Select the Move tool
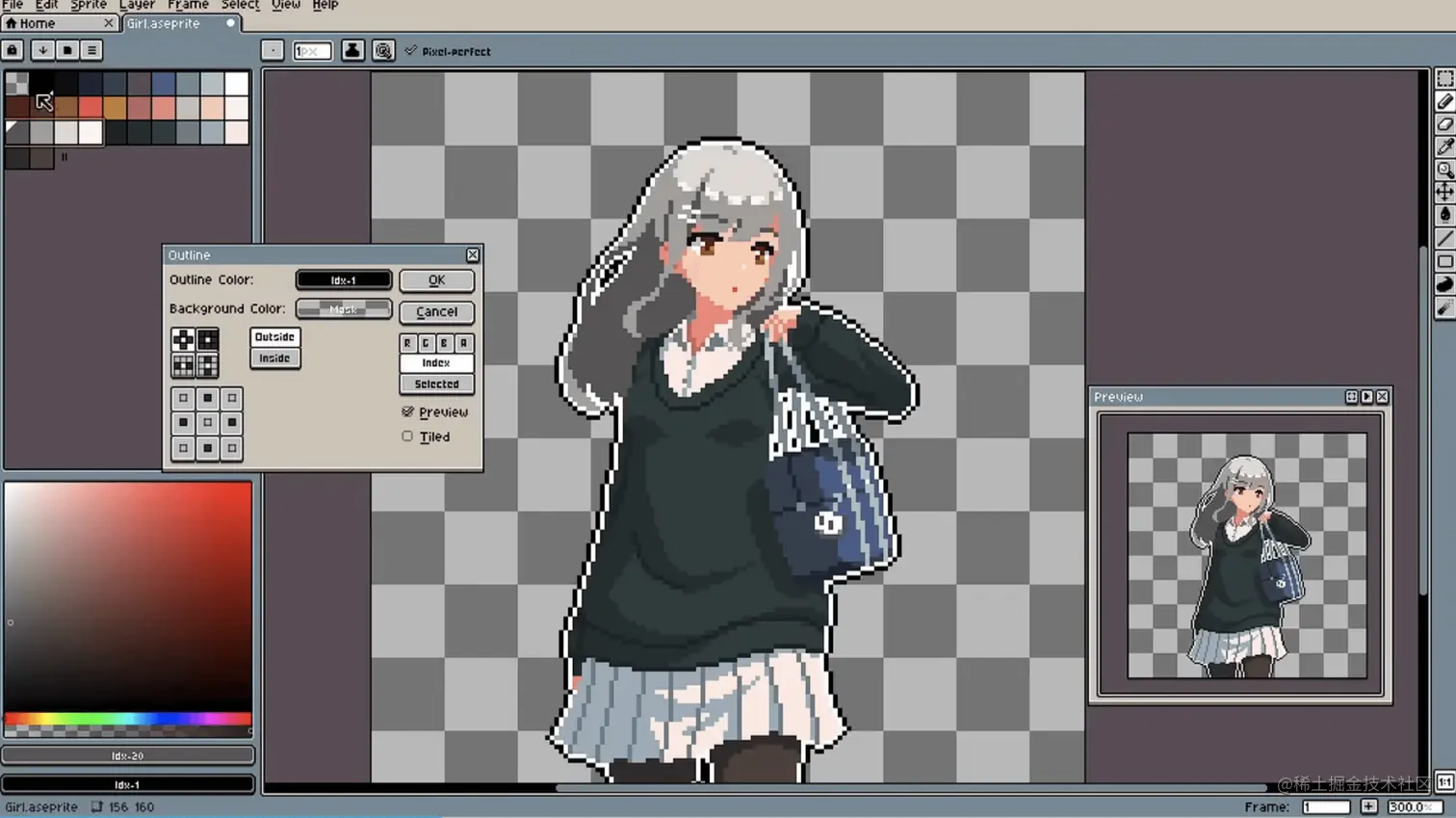 [1444, 193]
